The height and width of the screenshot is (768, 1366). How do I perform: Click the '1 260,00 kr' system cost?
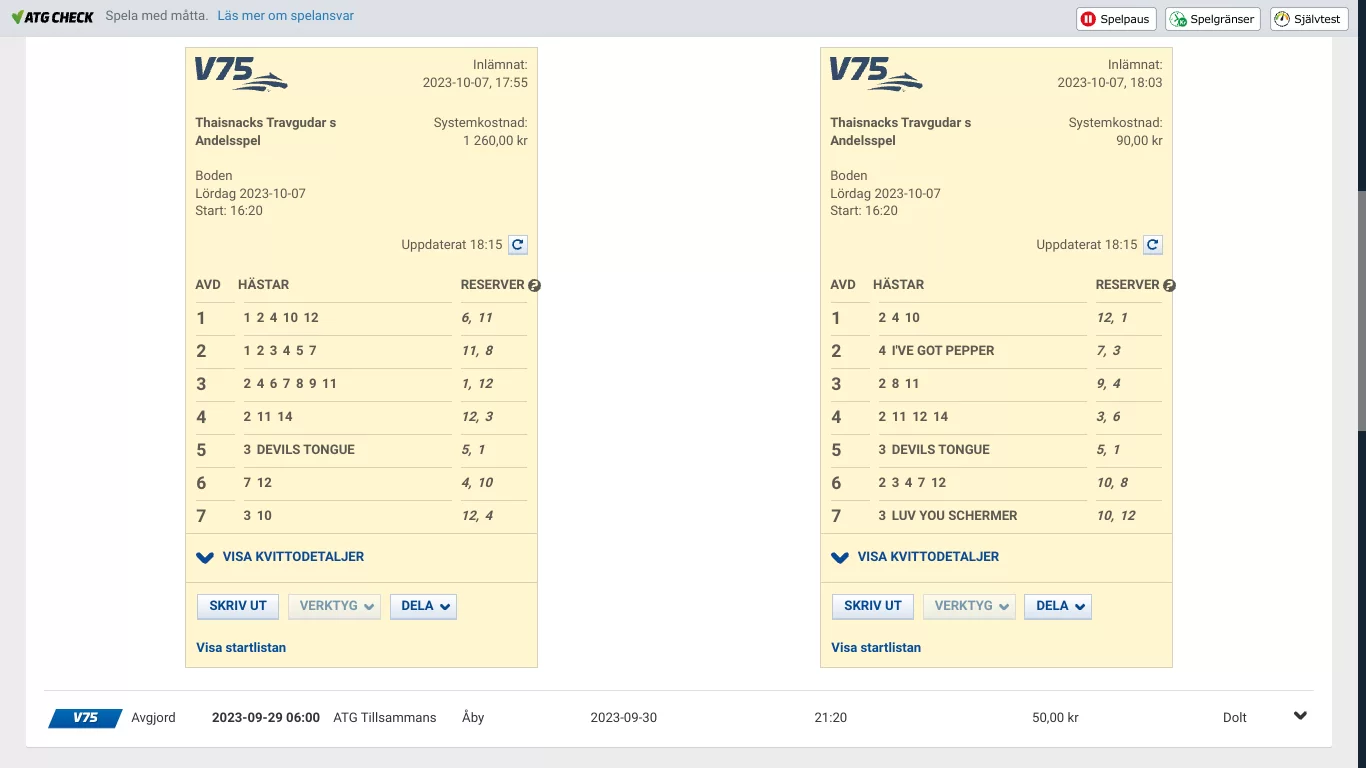coord(495,141)
